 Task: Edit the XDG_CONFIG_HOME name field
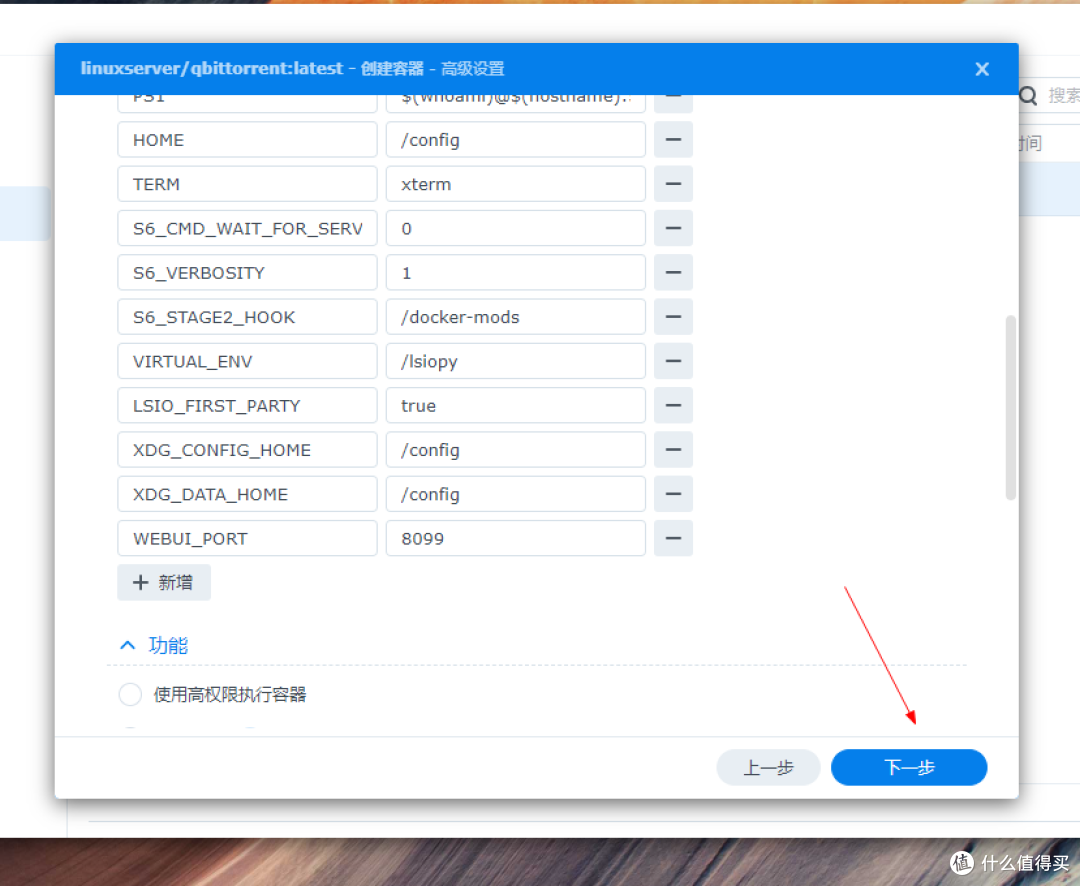tap(247, 450)
